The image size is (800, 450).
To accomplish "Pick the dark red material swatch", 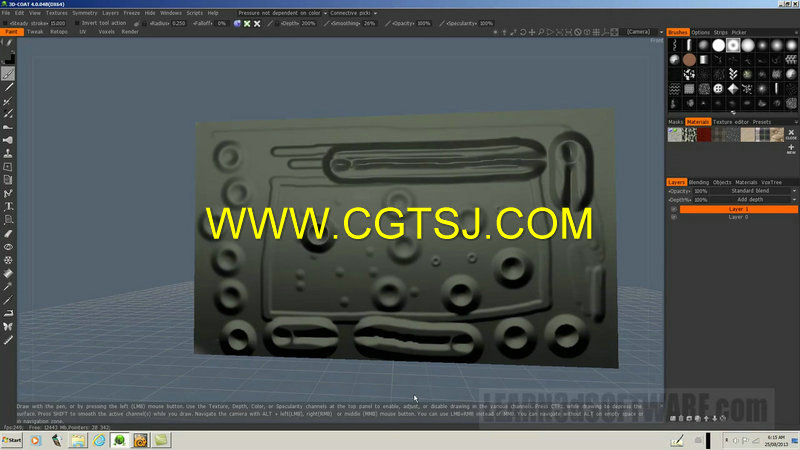I will coord(704,135).
